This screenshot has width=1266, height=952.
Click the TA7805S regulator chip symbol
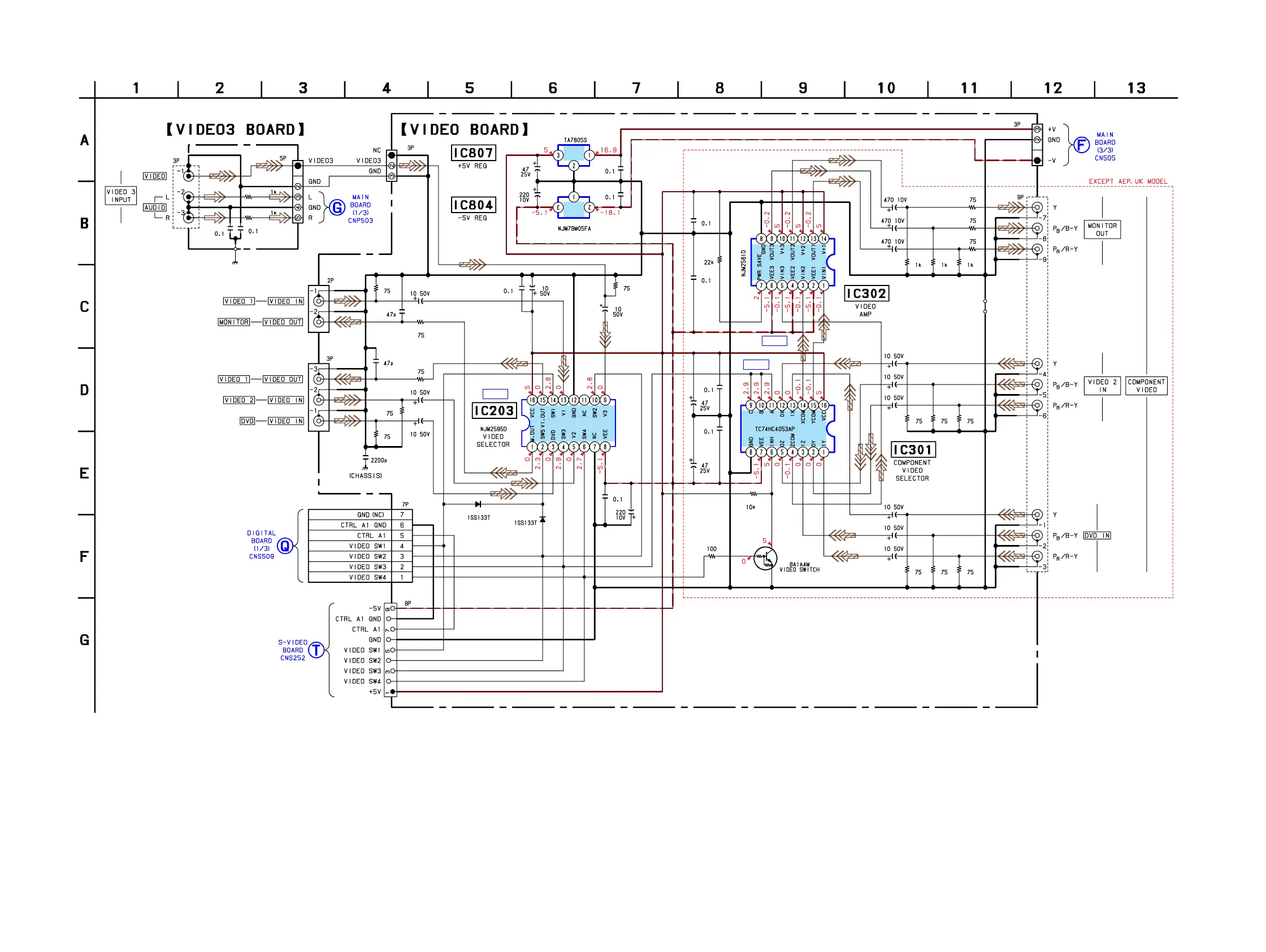click(574, 154)
